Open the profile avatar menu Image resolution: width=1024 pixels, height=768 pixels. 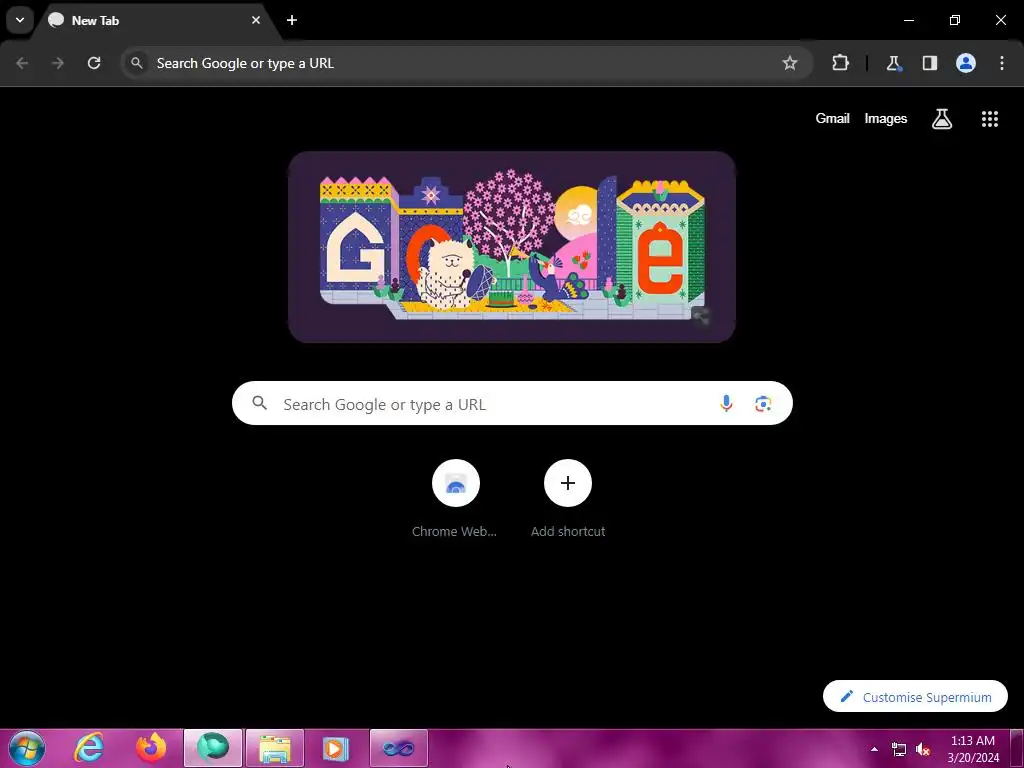pos(966,63)
